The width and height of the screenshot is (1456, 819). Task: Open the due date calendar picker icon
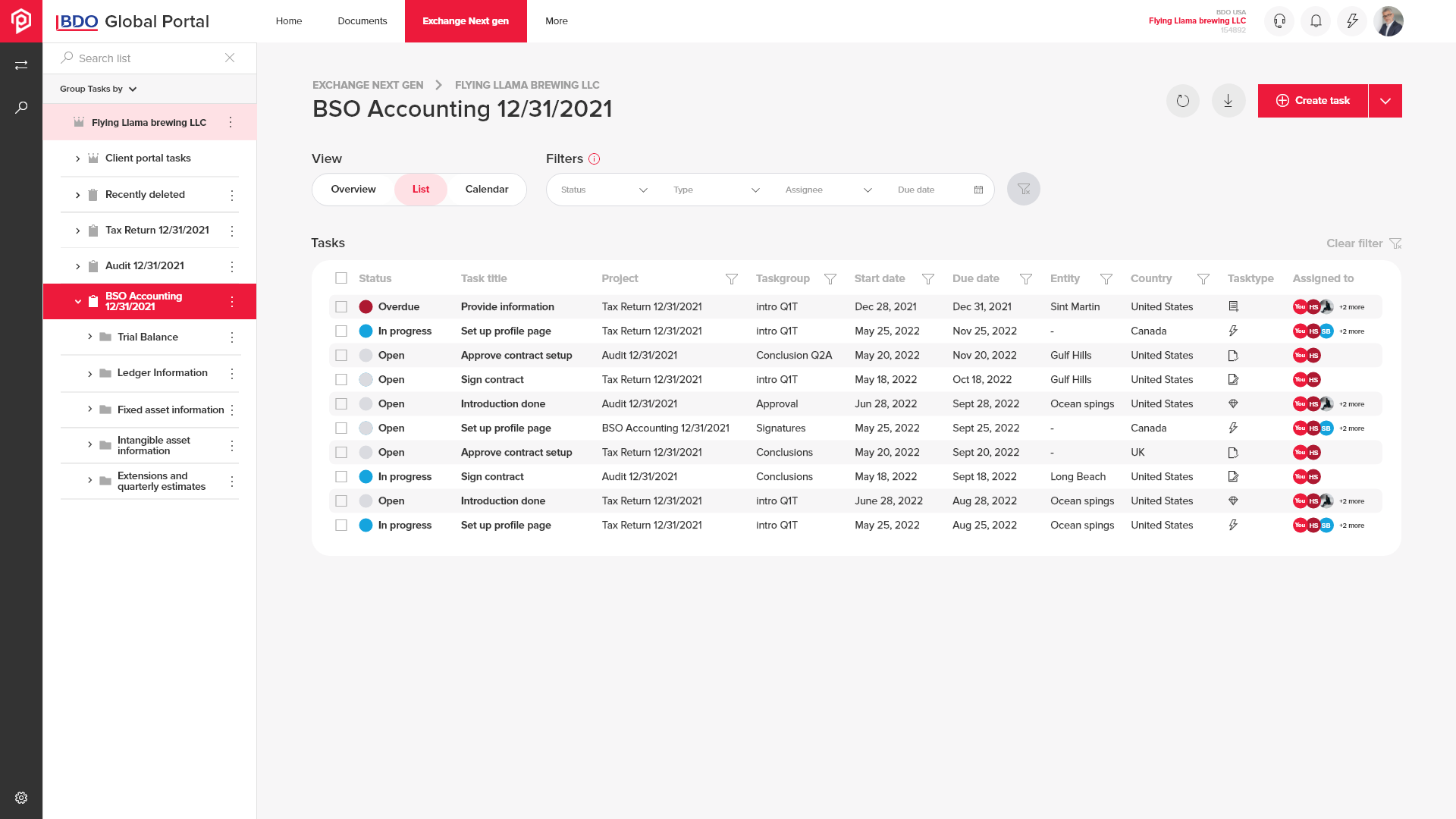click(x=978, y=190)
